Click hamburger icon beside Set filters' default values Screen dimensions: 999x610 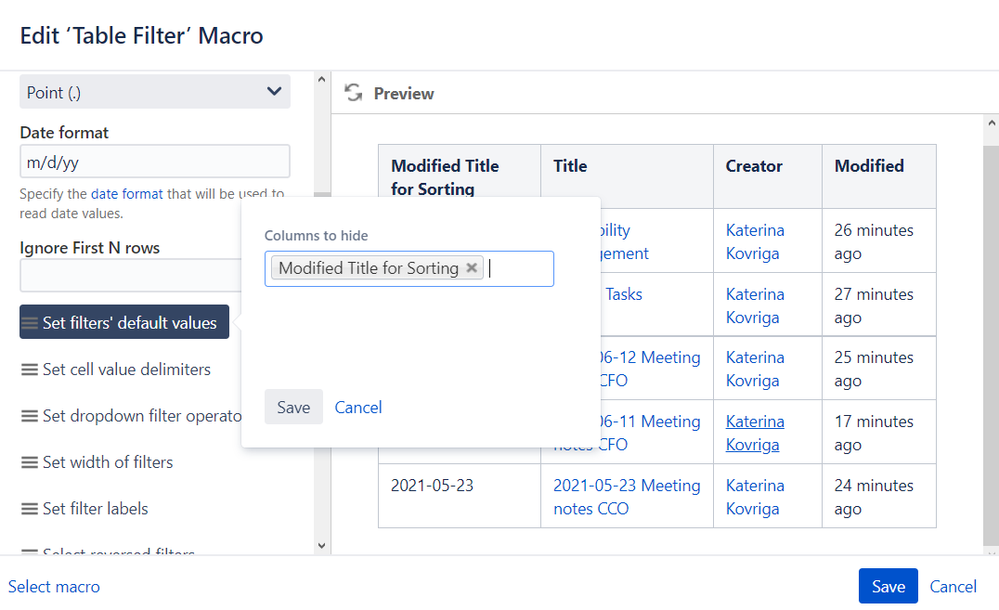tap(30, 323)
